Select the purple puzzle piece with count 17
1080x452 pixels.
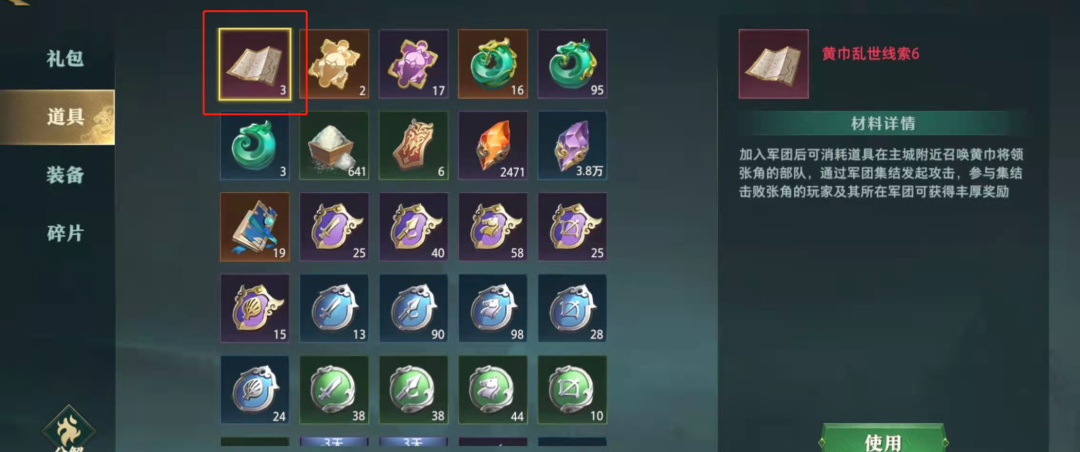[413, 64]
